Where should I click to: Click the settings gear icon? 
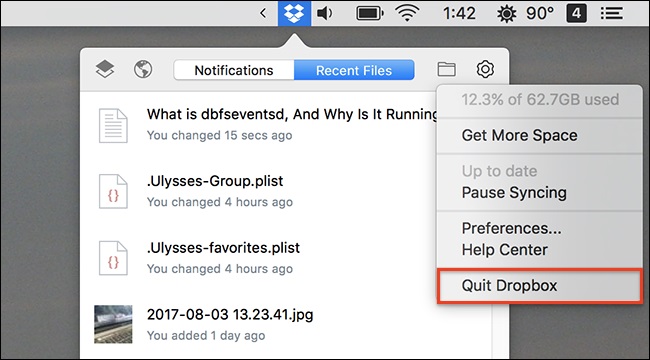click(485, 69)
